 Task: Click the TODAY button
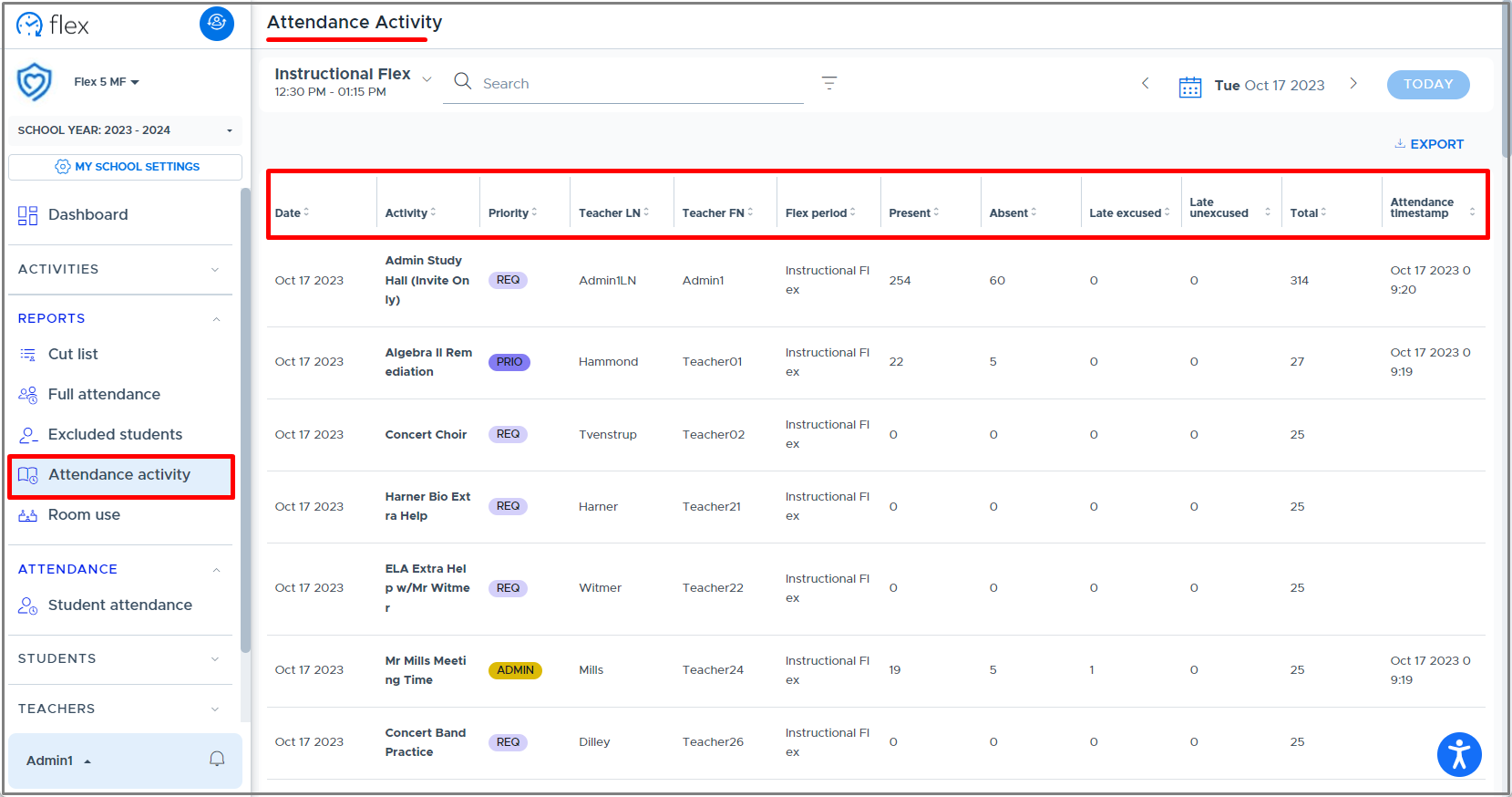tap(1428, 84)
